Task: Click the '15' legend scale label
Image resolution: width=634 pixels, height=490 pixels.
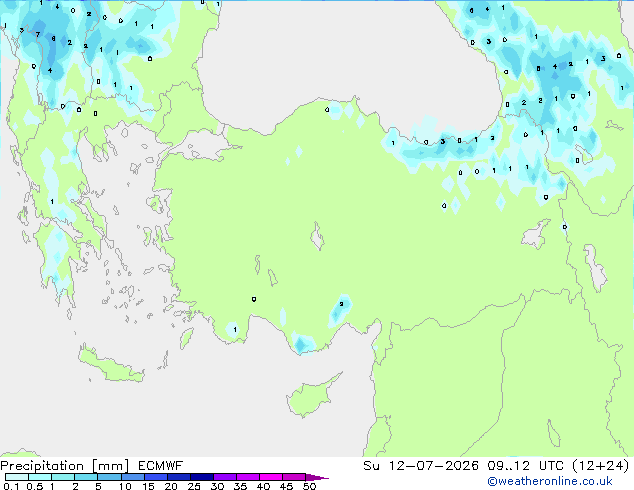Action: coord(148,486)
